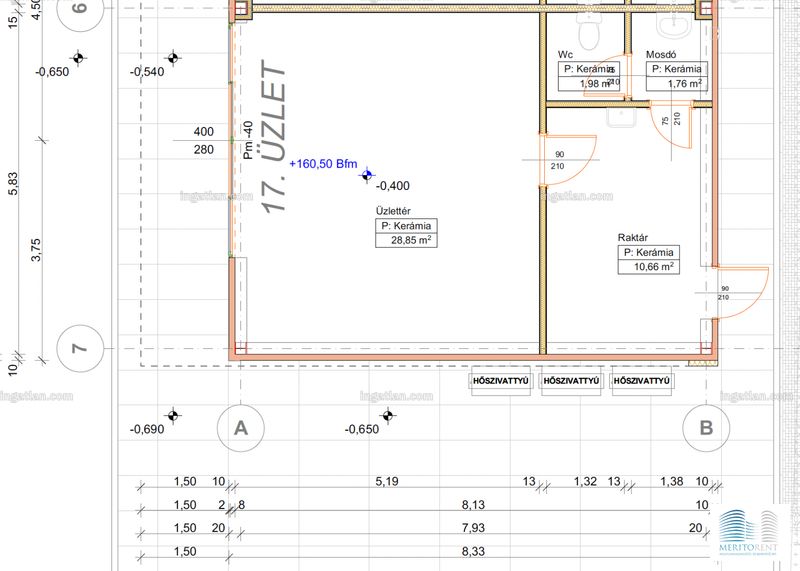Viewport: 800px width, 571px height.
Task: Click the "8,33" horizontal dimension
Action: [x=473, y=552]
